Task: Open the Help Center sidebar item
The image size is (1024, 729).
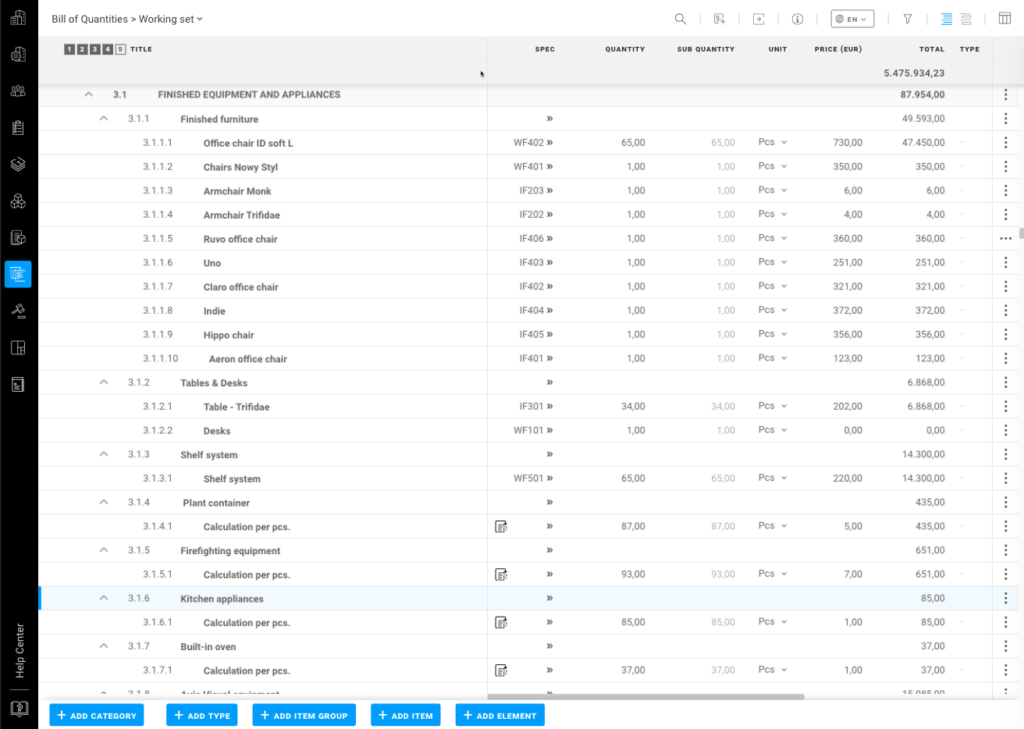Action: pos(18,650)
